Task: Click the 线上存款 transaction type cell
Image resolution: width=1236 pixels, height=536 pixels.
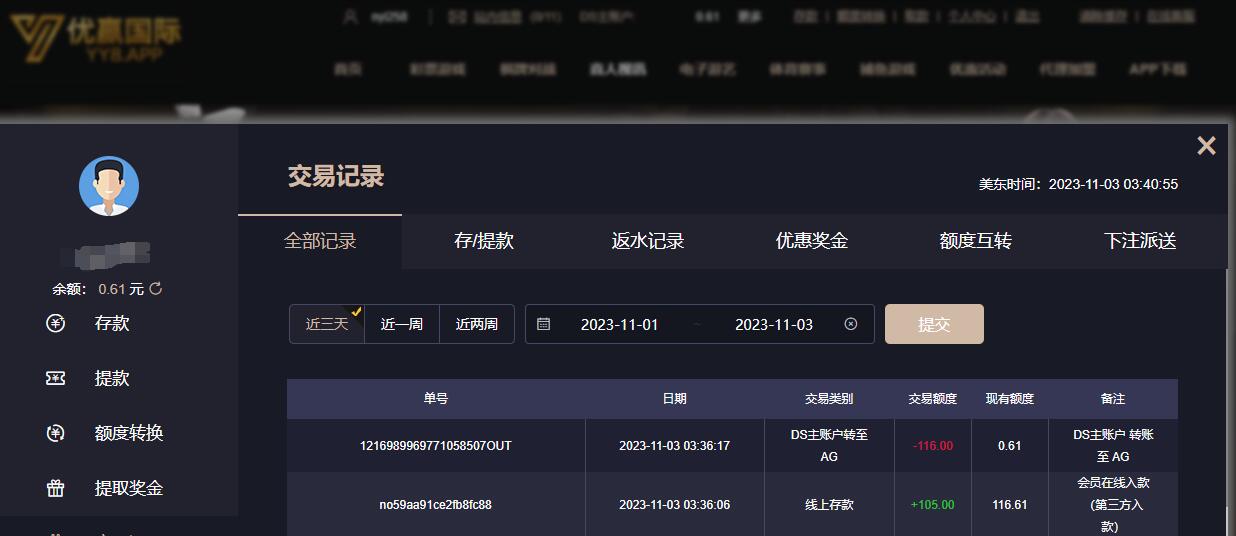Action: (829, 505)
